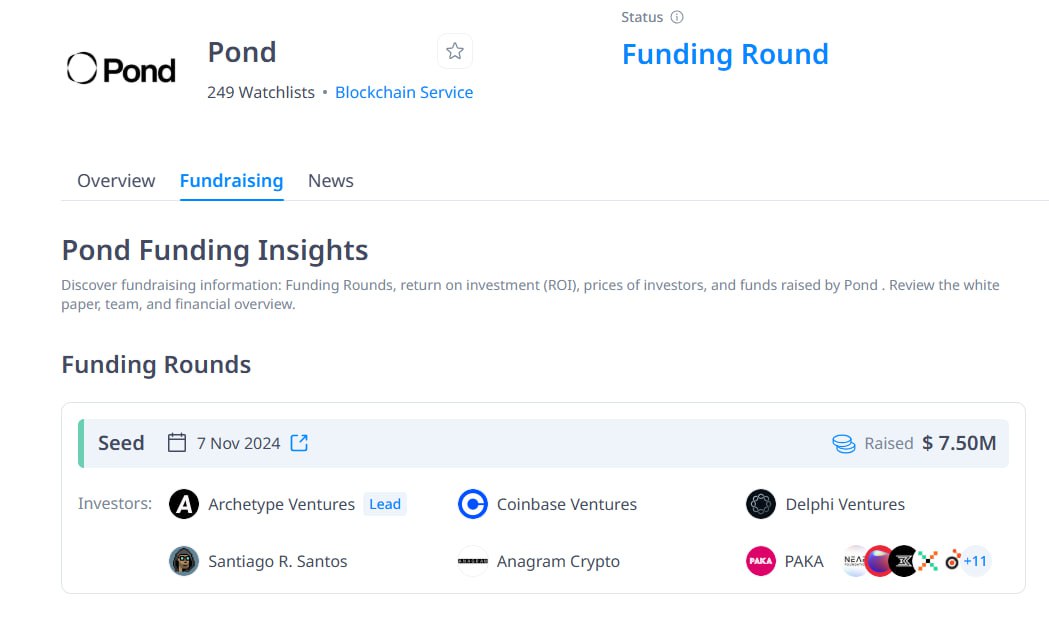Open the News tab
The image size is (1049, 642).
330,181
